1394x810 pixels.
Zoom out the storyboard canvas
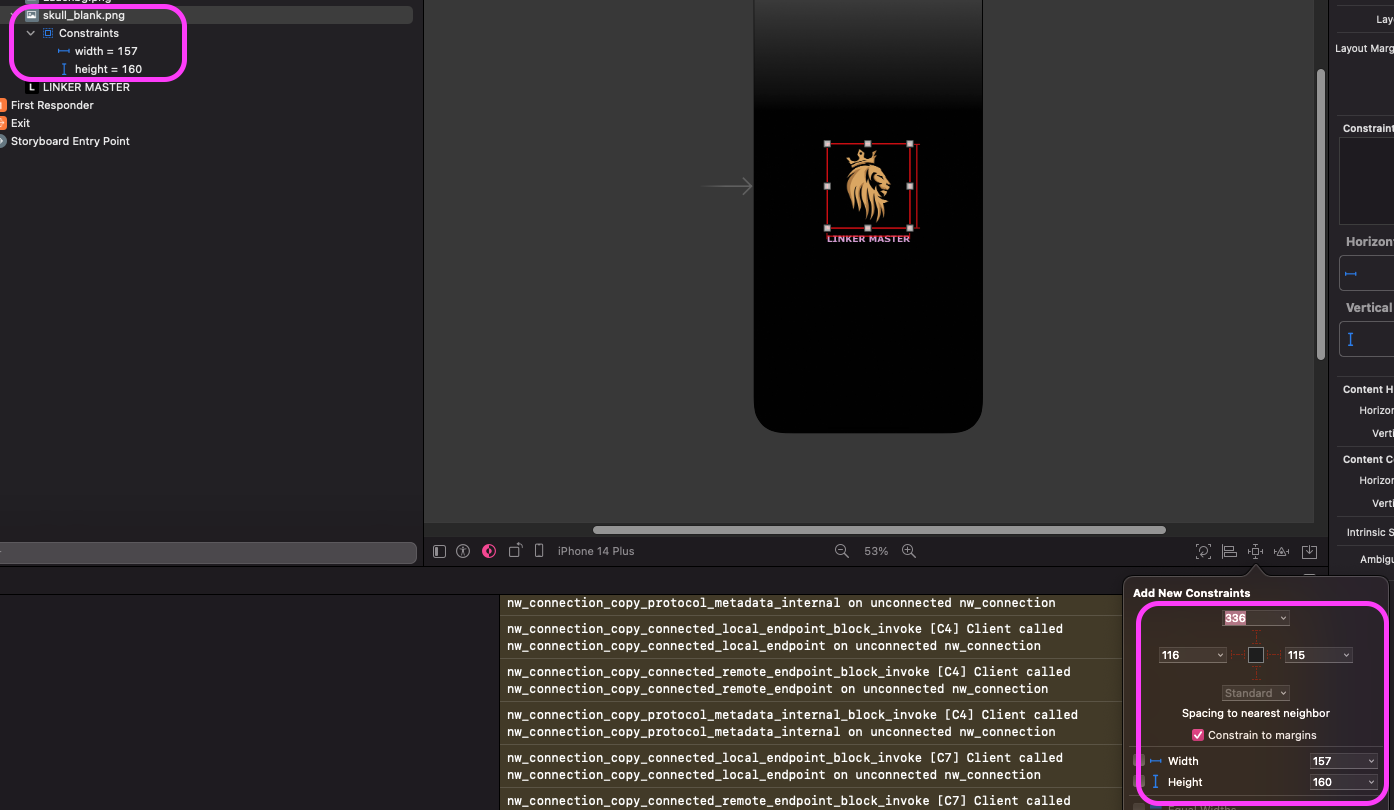coord(842,551)
